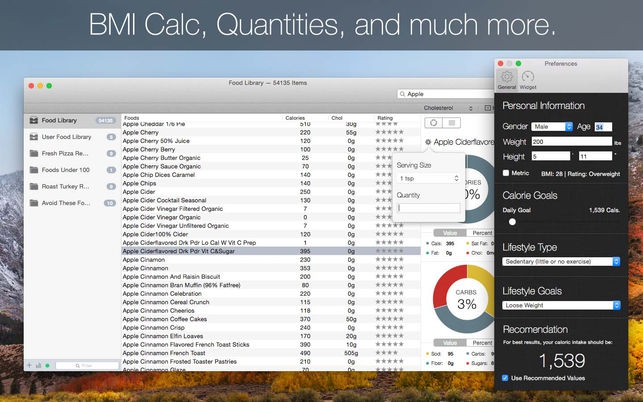Switch to the pie chart view button
The height and width of the screenshot is (402, 643).
point(433,123)
